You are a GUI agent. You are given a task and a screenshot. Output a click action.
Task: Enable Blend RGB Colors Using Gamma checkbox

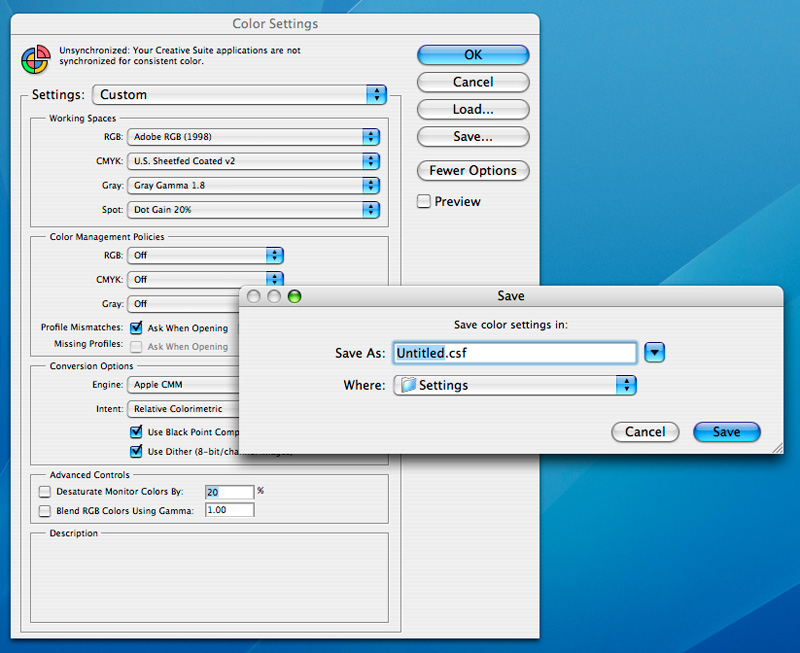coord(45,511)
